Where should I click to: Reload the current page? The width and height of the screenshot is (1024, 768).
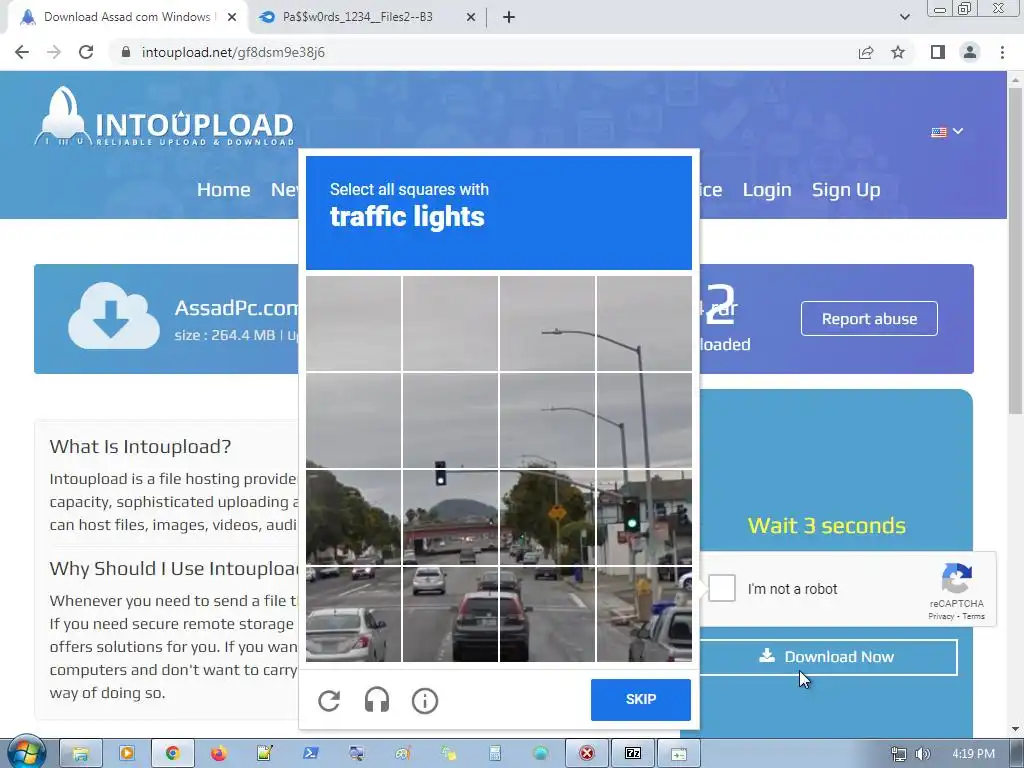pos(86,52)
